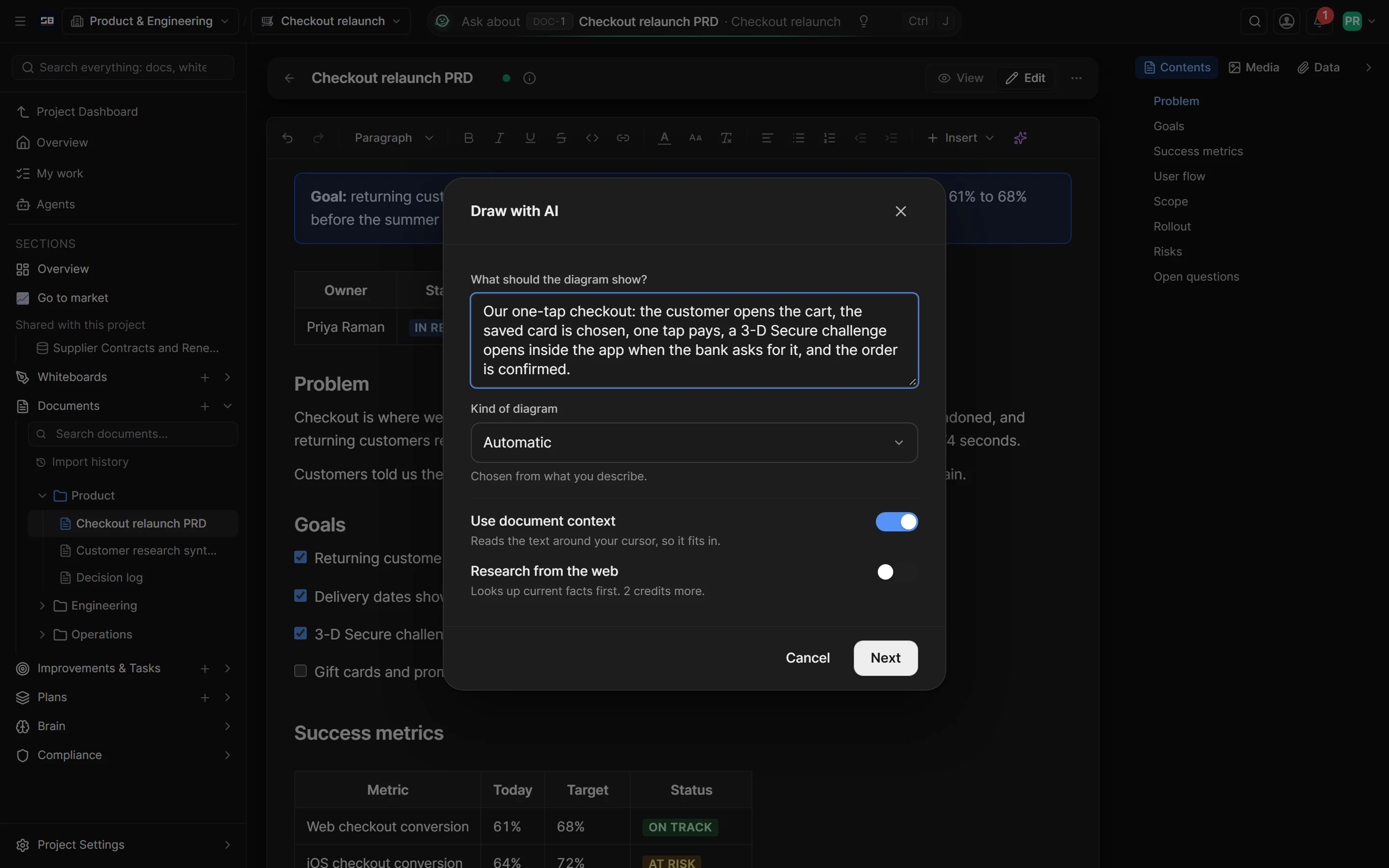Uncheck the Delivery dates goal checkbox

click(300, 596)
